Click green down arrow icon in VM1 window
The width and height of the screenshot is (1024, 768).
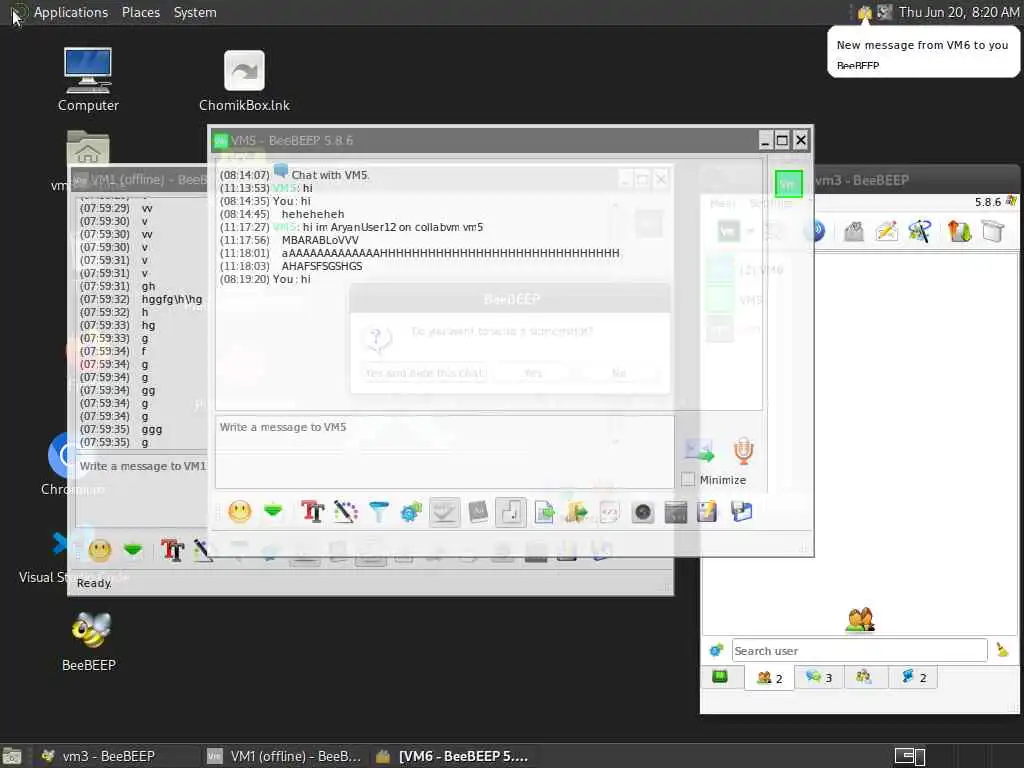coord(133,551)
